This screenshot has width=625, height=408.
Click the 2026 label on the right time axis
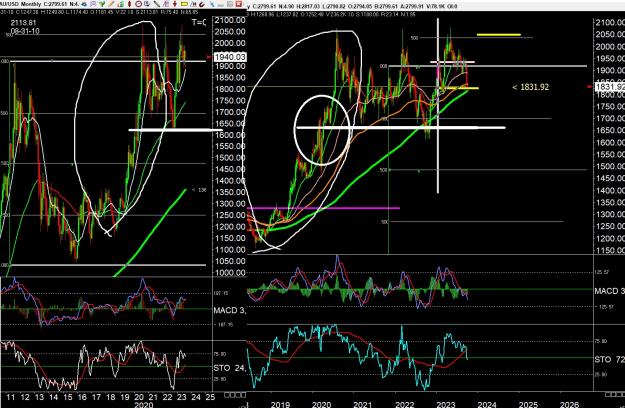tap(569, 404)
